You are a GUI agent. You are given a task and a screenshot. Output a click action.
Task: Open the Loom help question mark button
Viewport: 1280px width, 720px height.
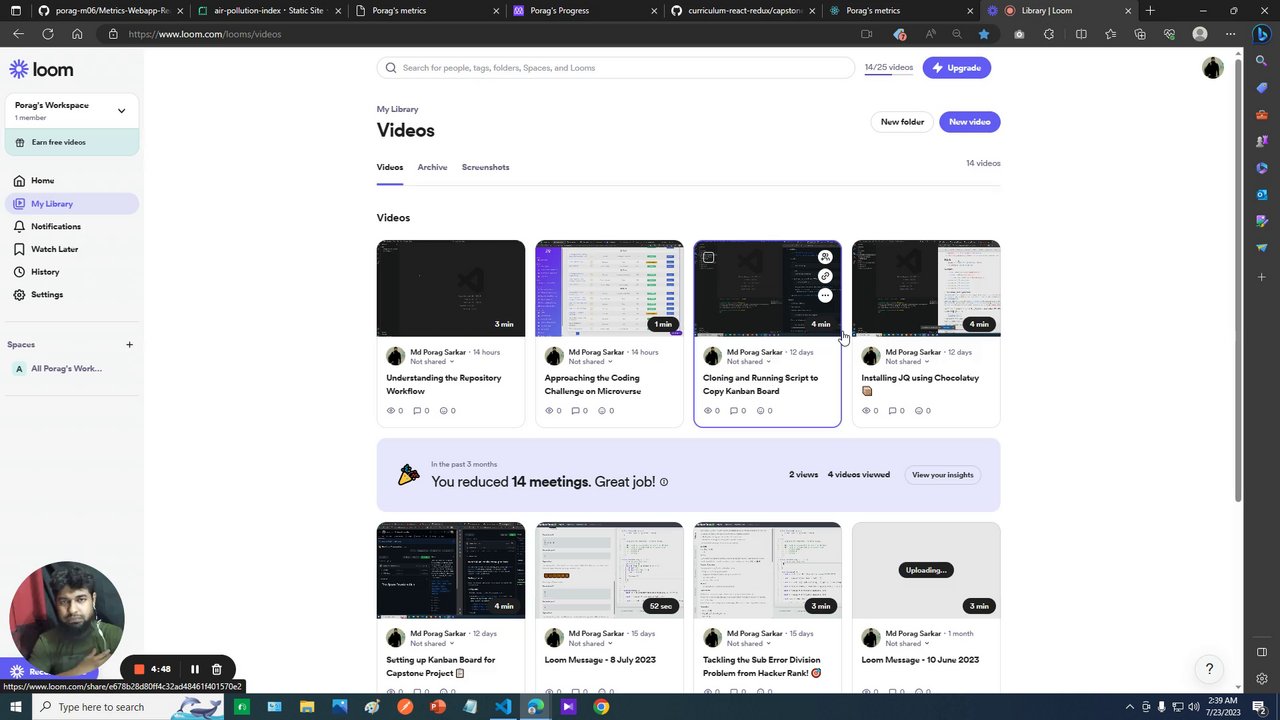[1209, 669]
